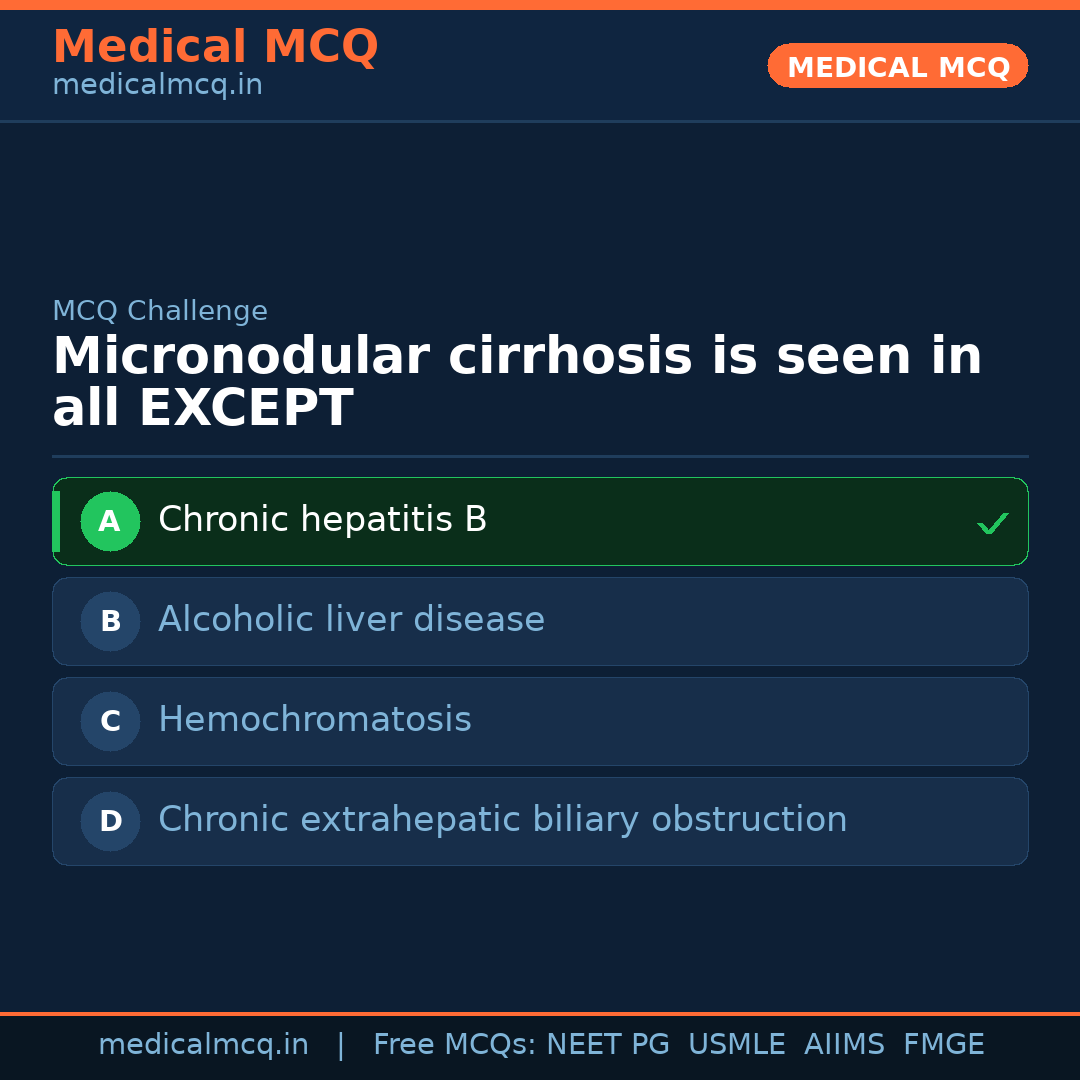Choose the Chronic hepatitis B answer
The width and height of the screenshot is (1080, 1080).
tap(322, 520)
